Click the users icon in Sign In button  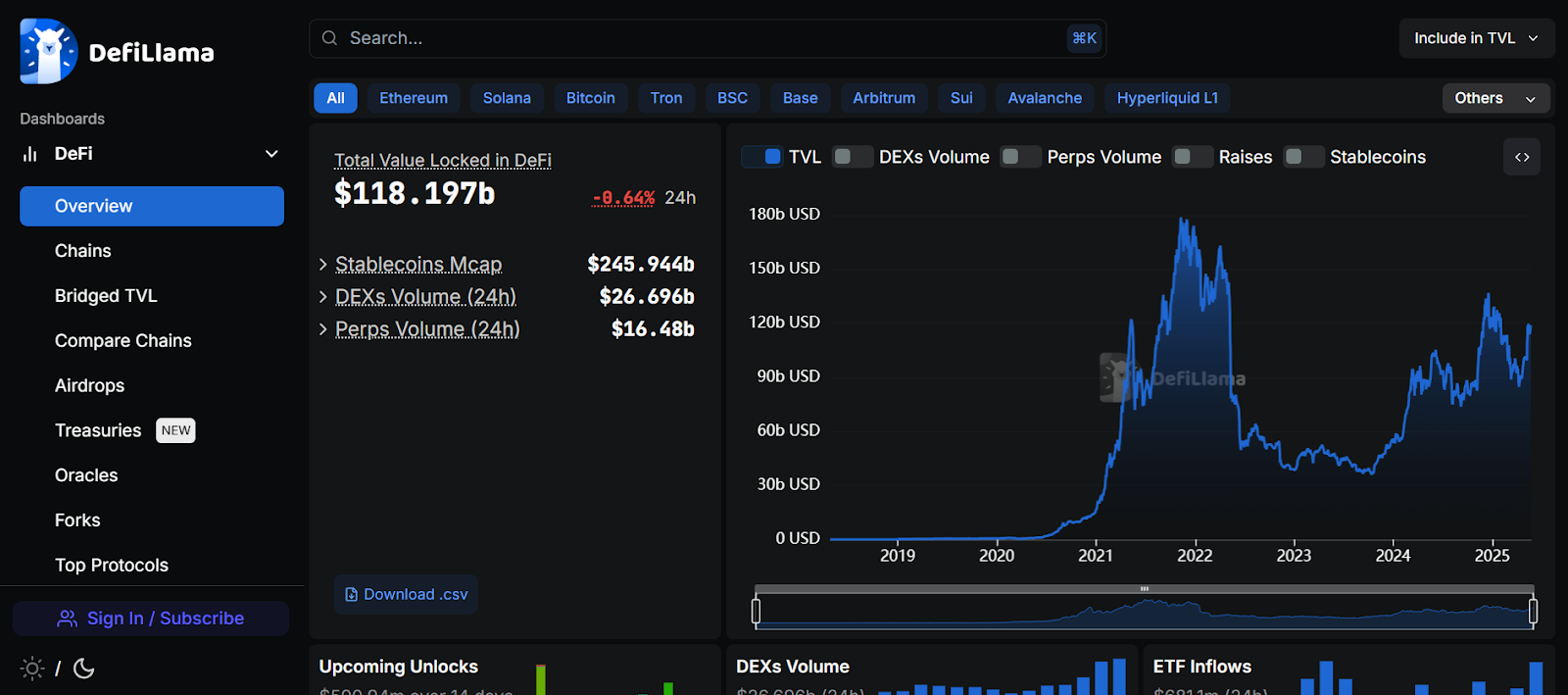(x=67, y=619)
